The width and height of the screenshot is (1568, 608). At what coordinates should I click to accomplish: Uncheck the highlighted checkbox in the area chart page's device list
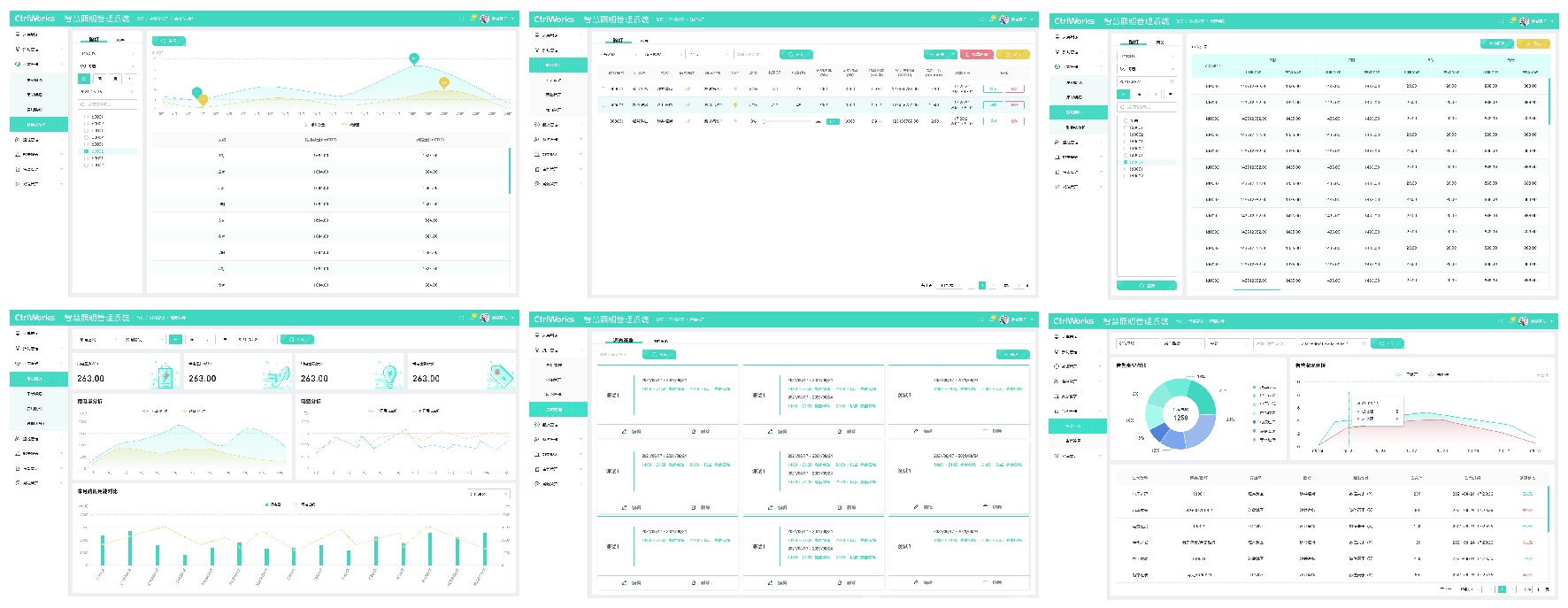pyautogui.click(x=86, y=151)
